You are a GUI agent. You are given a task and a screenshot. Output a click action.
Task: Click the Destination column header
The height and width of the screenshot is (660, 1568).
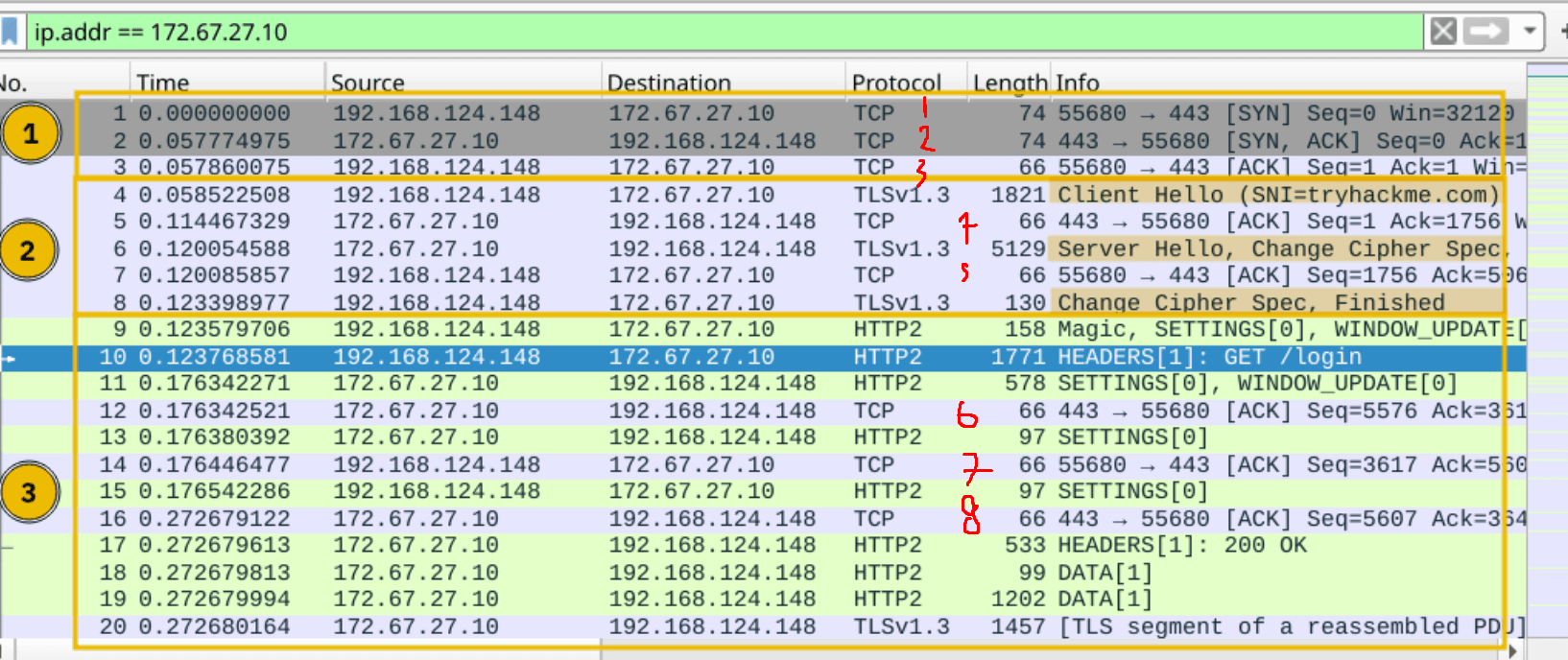tap(669, 83)
